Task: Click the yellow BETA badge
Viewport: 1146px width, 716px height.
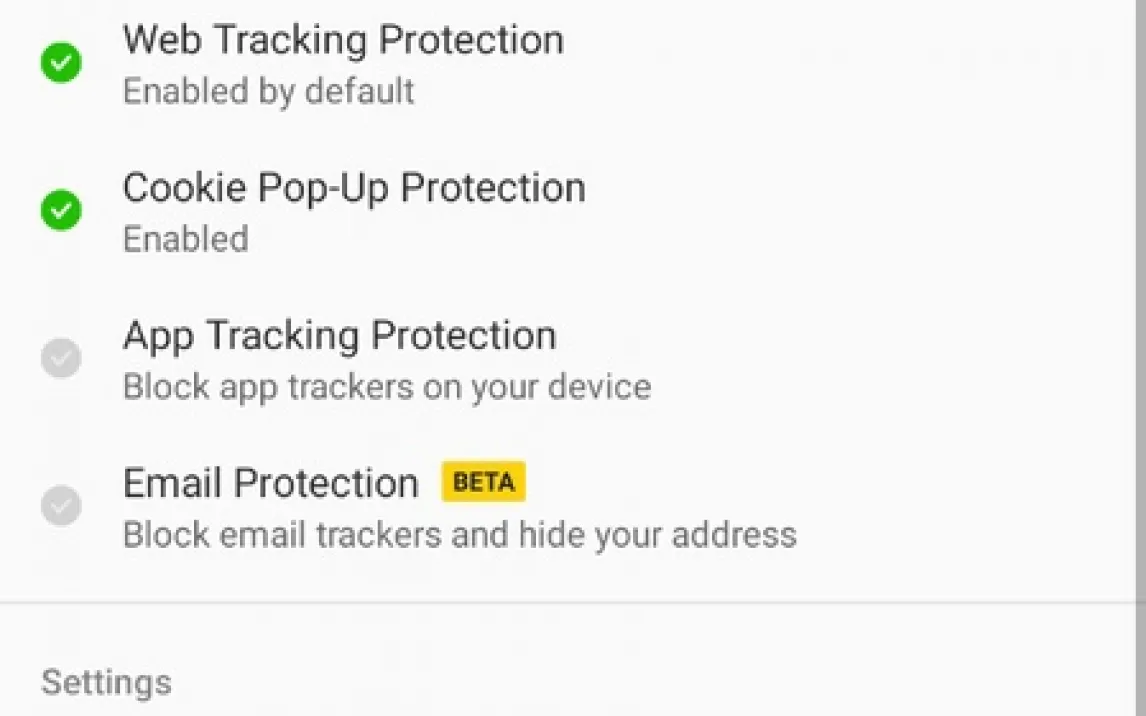Action: click(483, 482)
